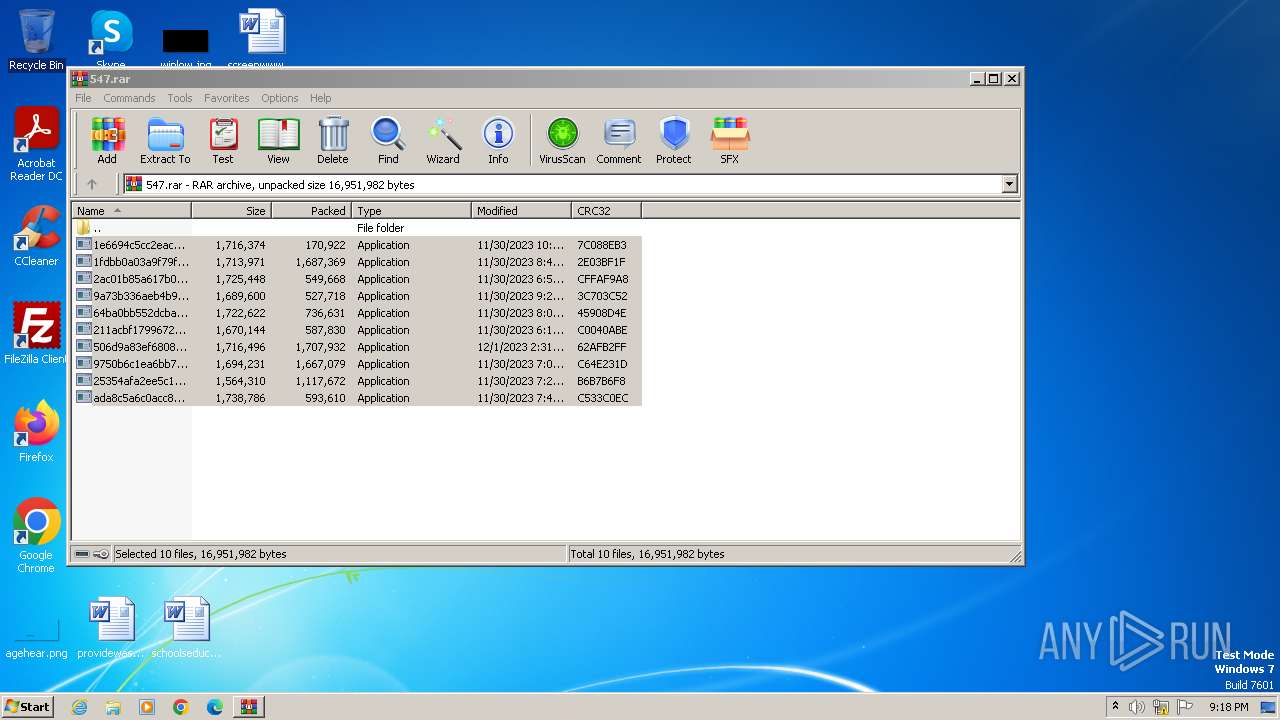This screenshot has height=720, width=1280.
Task: Open Recycle Bin desktop icon
Action: point(36,40)
